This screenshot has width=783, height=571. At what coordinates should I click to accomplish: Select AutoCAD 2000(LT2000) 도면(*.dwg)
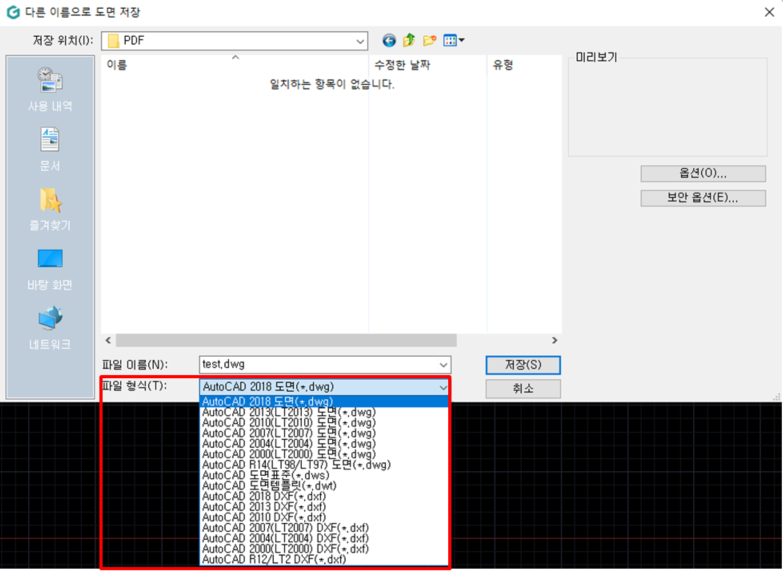(324, 454)
